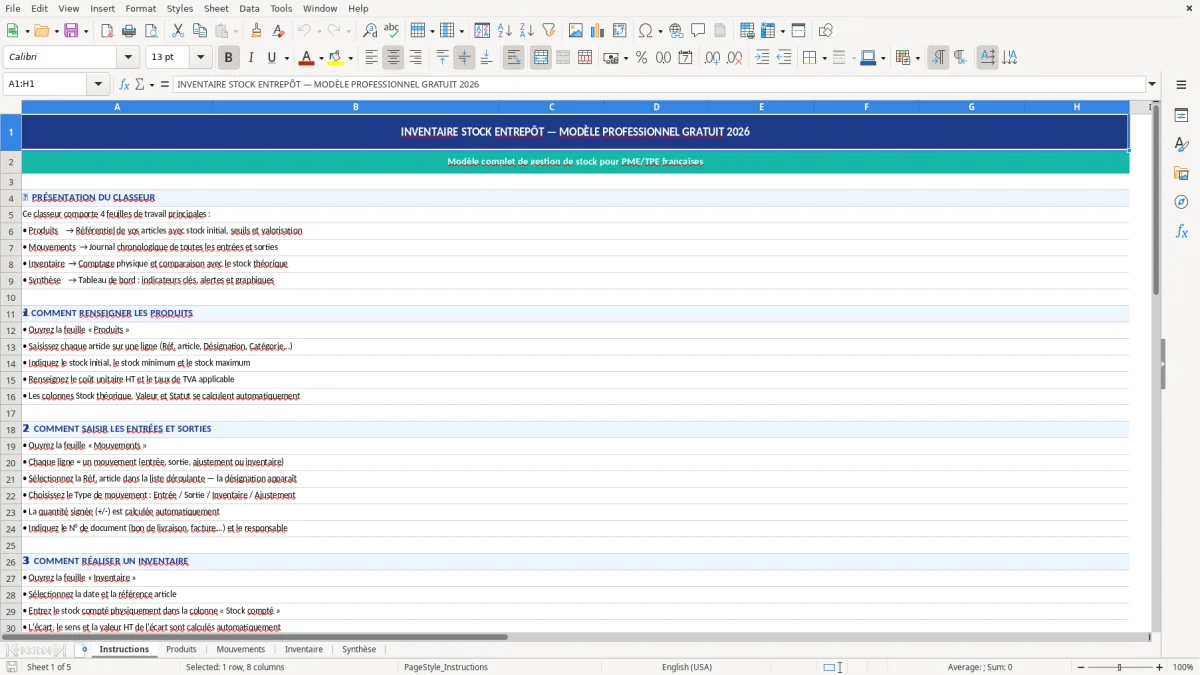The width and height of the screenshot is (1200, 675).
Task: Toggle Wrap Text
Action: (x=514, y=58)
